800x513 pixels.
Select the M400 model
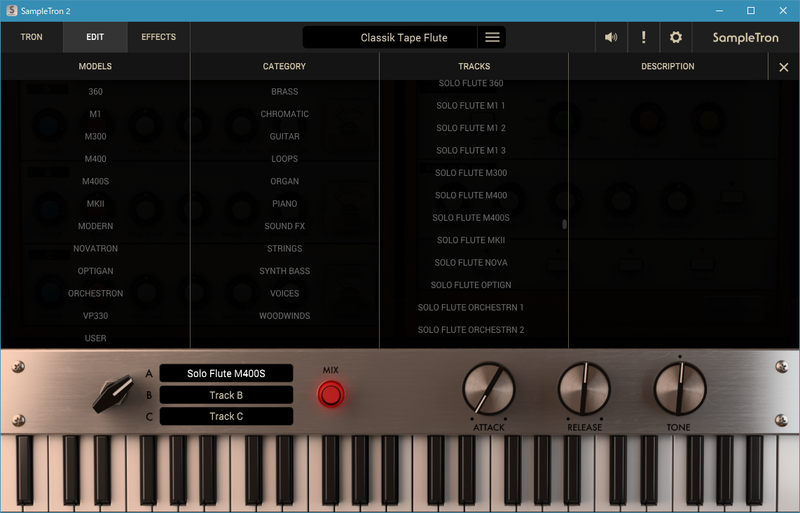95,159
